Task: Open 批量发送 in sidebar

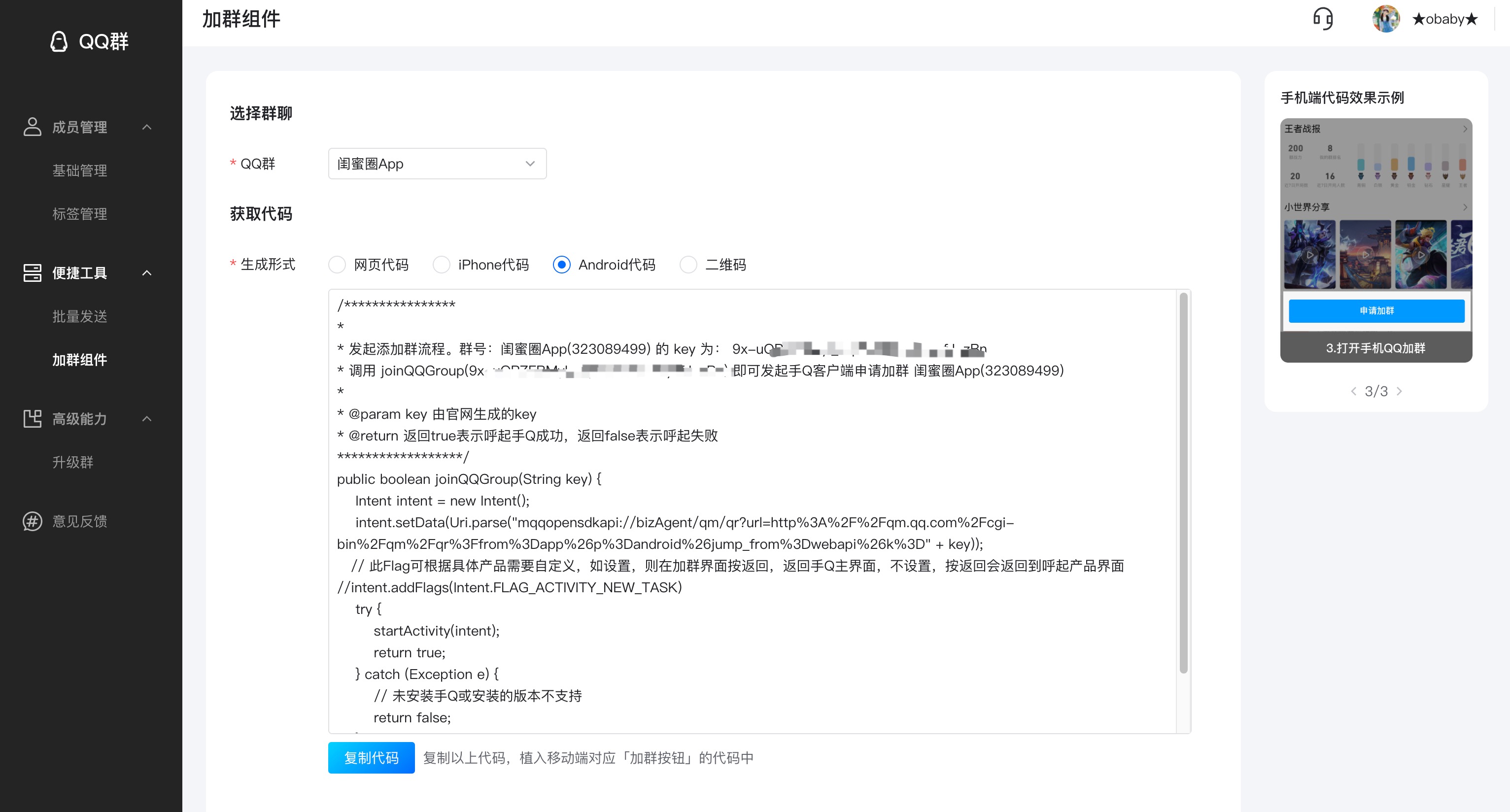Action: point(80,316)
